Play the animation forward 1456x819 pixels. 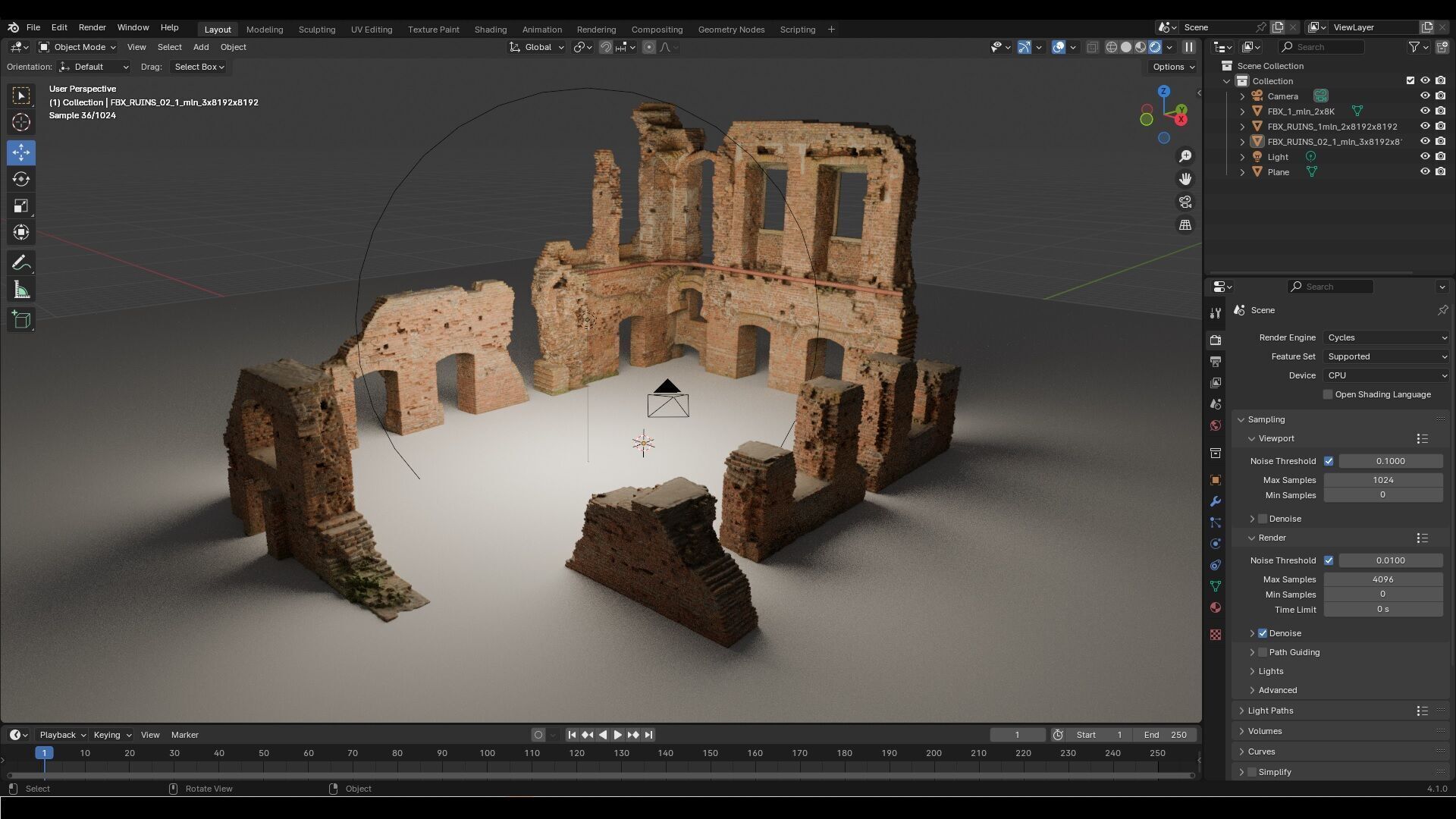coord(617,735)
